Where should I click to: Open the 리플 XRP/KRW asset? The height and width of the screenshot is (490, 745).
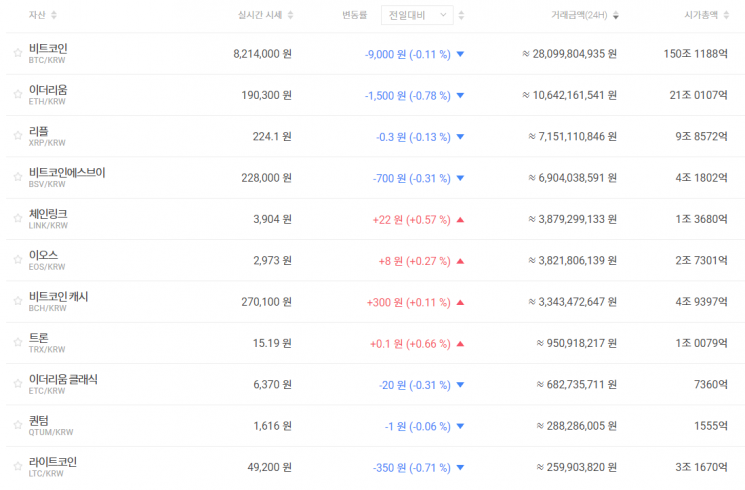click(x=47, y=136)
